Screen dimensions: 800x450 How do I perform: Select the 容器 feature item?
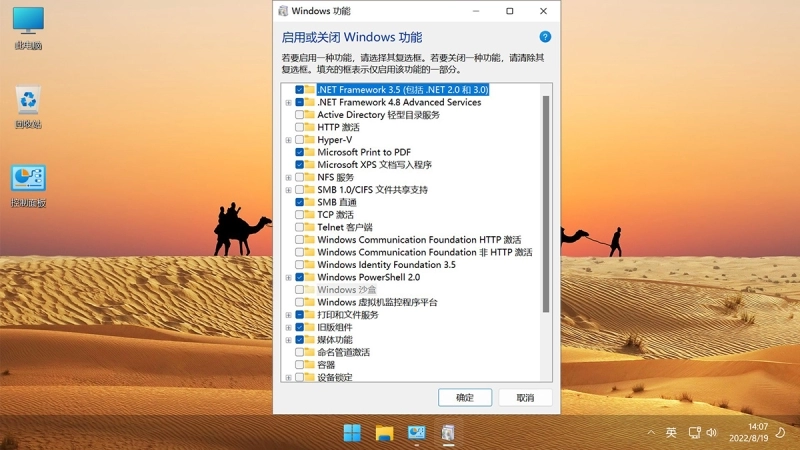click(326, 365)
